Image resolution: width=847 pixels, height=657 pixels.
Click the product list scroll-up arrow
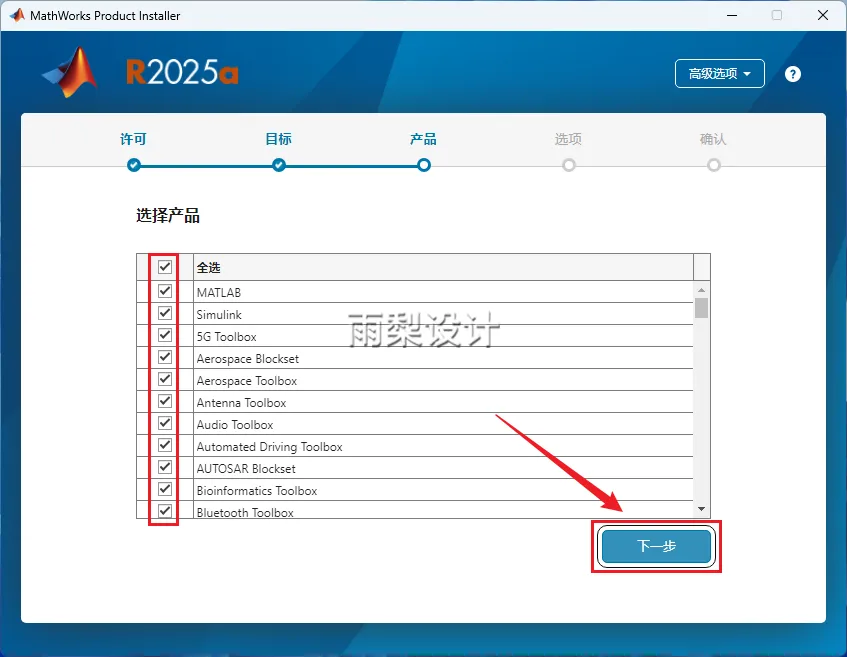click(x=701, y=290)
